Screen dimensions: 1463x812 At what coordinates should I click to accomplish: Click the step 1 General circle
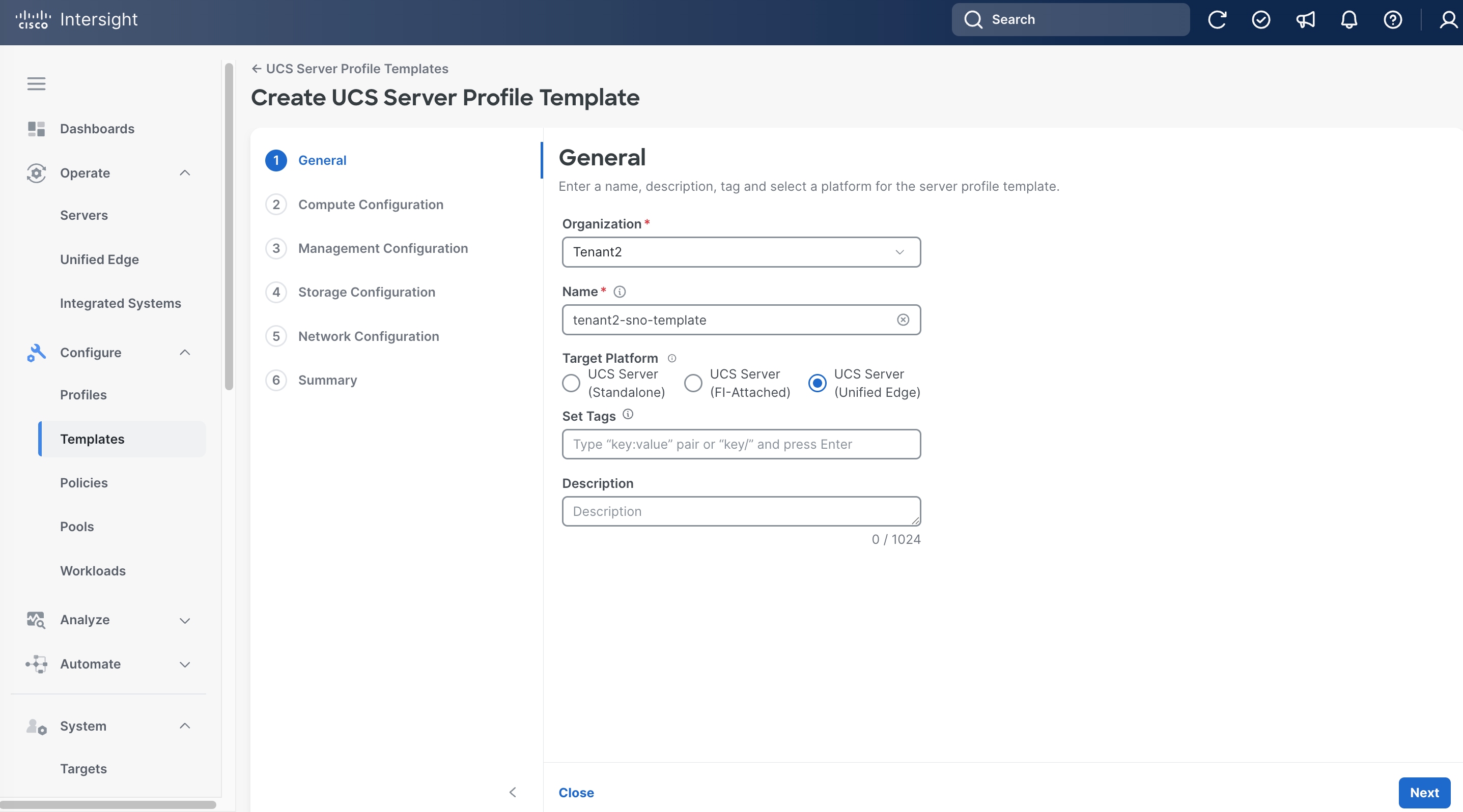point(276,161)
